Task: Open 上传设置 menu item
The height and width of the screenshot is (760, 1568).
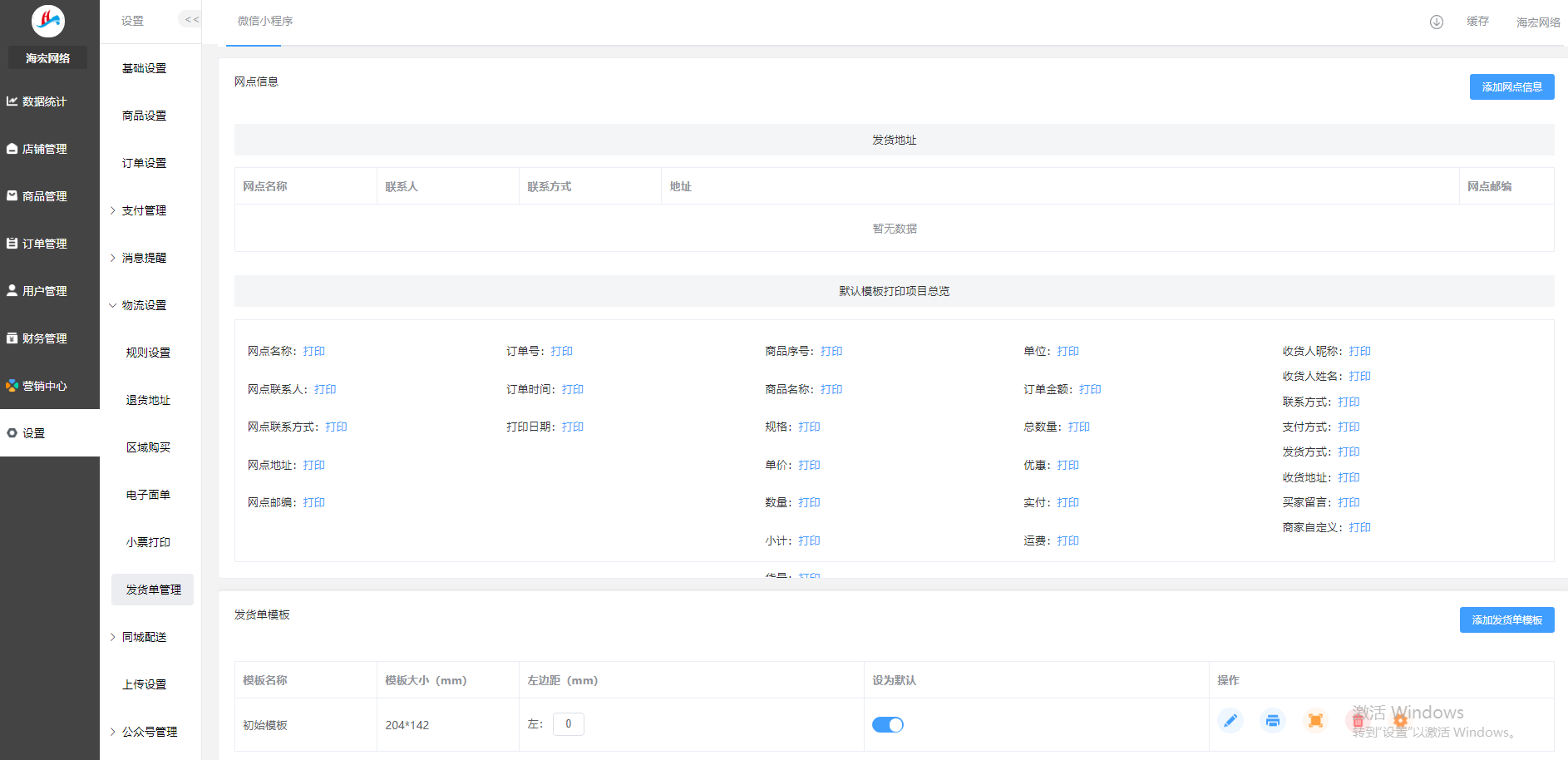Action: tap(145, 684)
